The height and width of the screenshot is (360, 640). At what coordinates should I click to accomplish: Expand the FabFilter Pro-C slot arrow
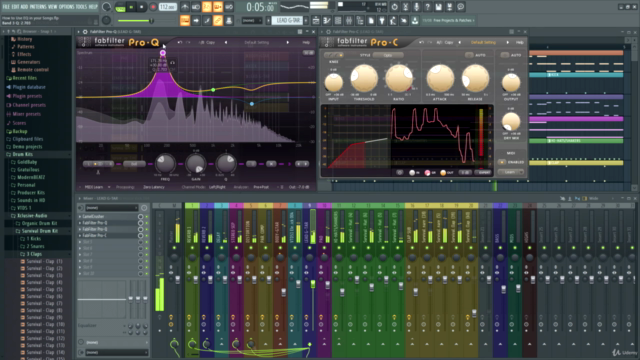(x=80, y=236)
